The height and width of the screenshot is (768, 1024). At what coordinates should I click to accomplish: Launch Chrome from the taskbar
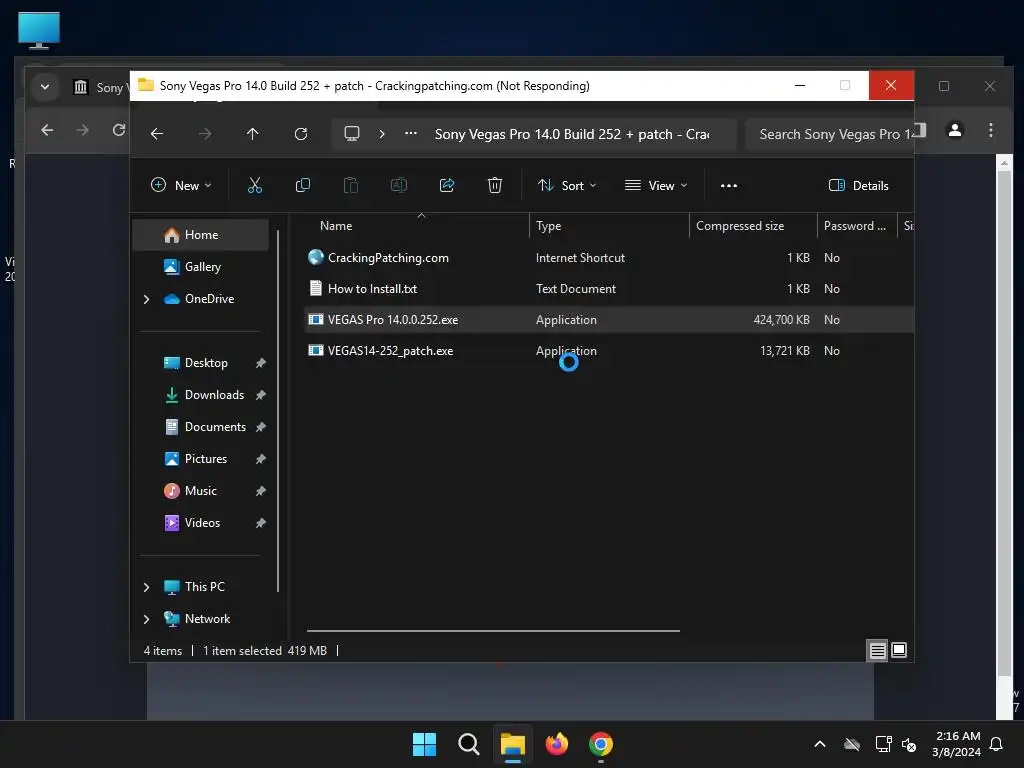point(601,744)
